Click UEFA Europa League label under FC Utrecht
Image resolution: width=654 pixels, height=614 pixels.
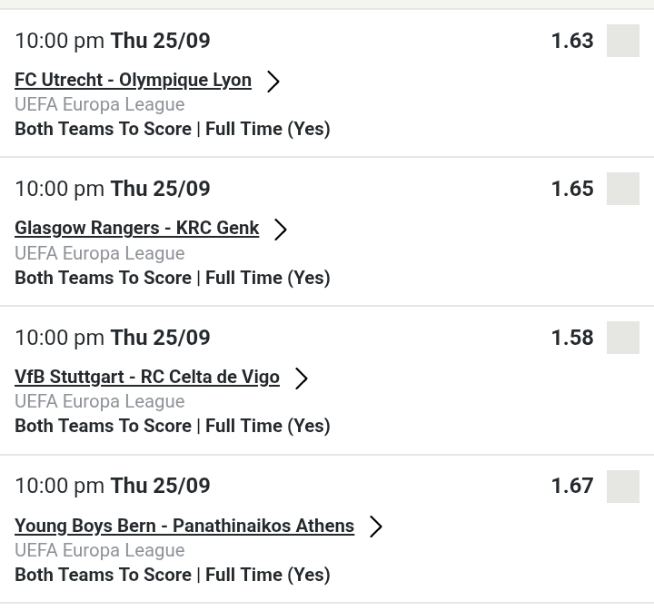pos(100,104)
